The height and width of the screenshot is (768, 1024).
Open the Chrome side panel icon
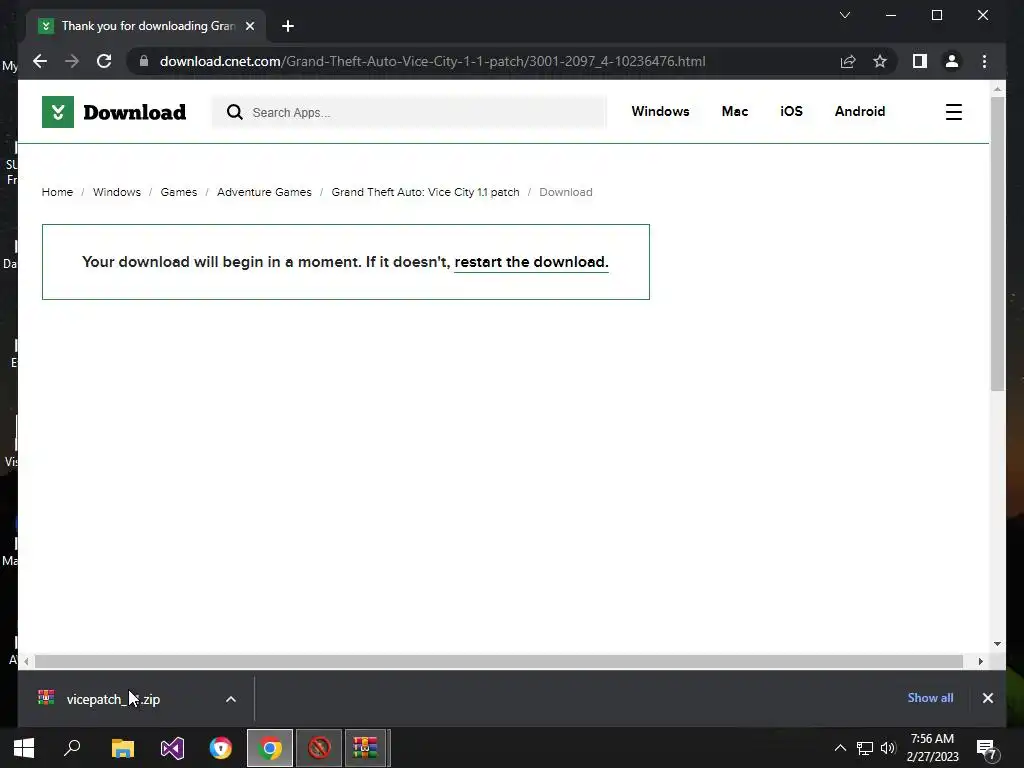click(920, 61)
